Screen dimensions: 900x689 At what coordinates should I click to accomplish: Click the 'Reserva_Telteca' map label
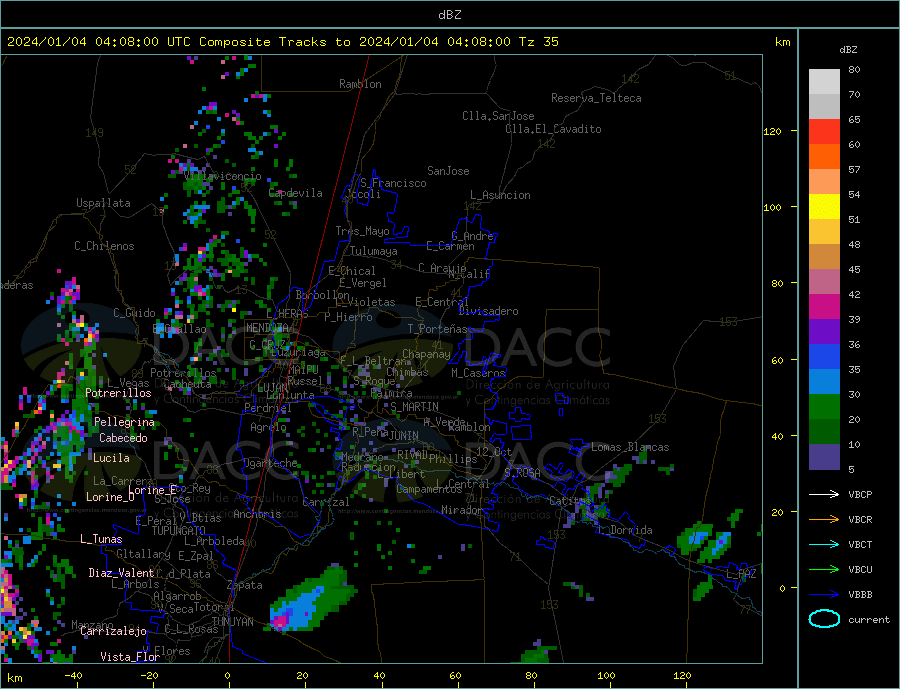(x=596, y=98)
